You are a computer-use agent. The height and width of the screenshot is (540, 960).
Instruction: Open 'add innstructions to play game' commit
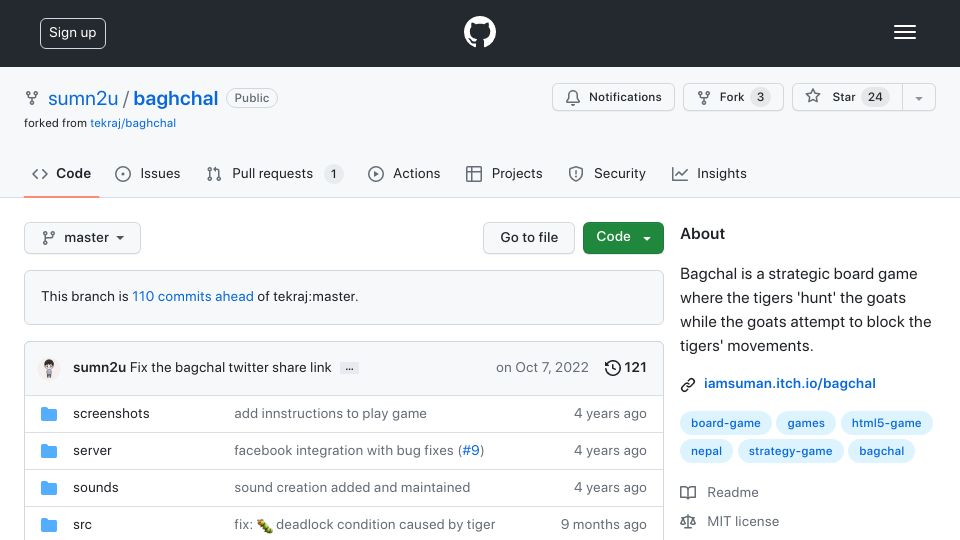pyautogui.click(x=330, y=413)
